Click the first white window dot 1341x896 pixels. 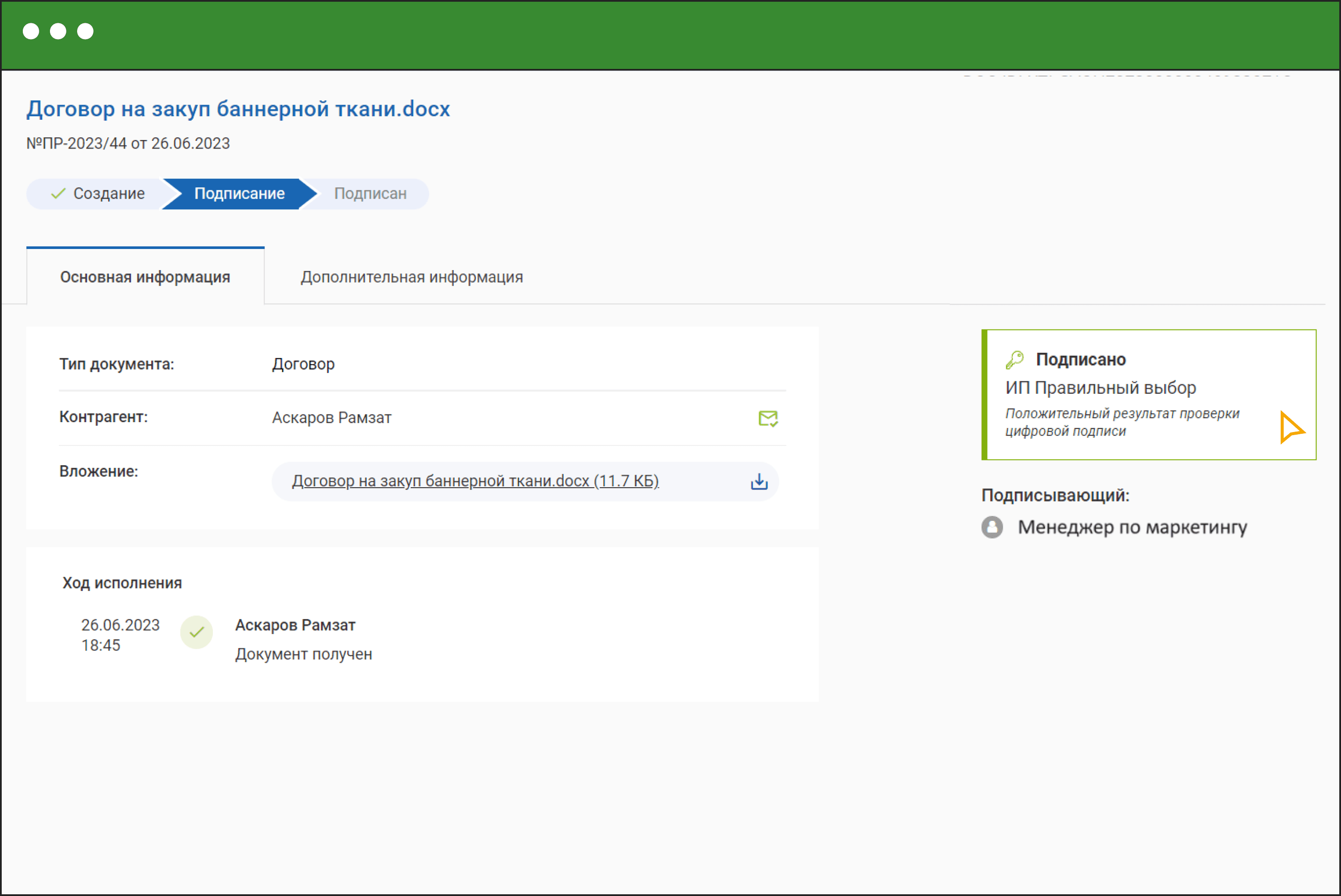[31, 31]
